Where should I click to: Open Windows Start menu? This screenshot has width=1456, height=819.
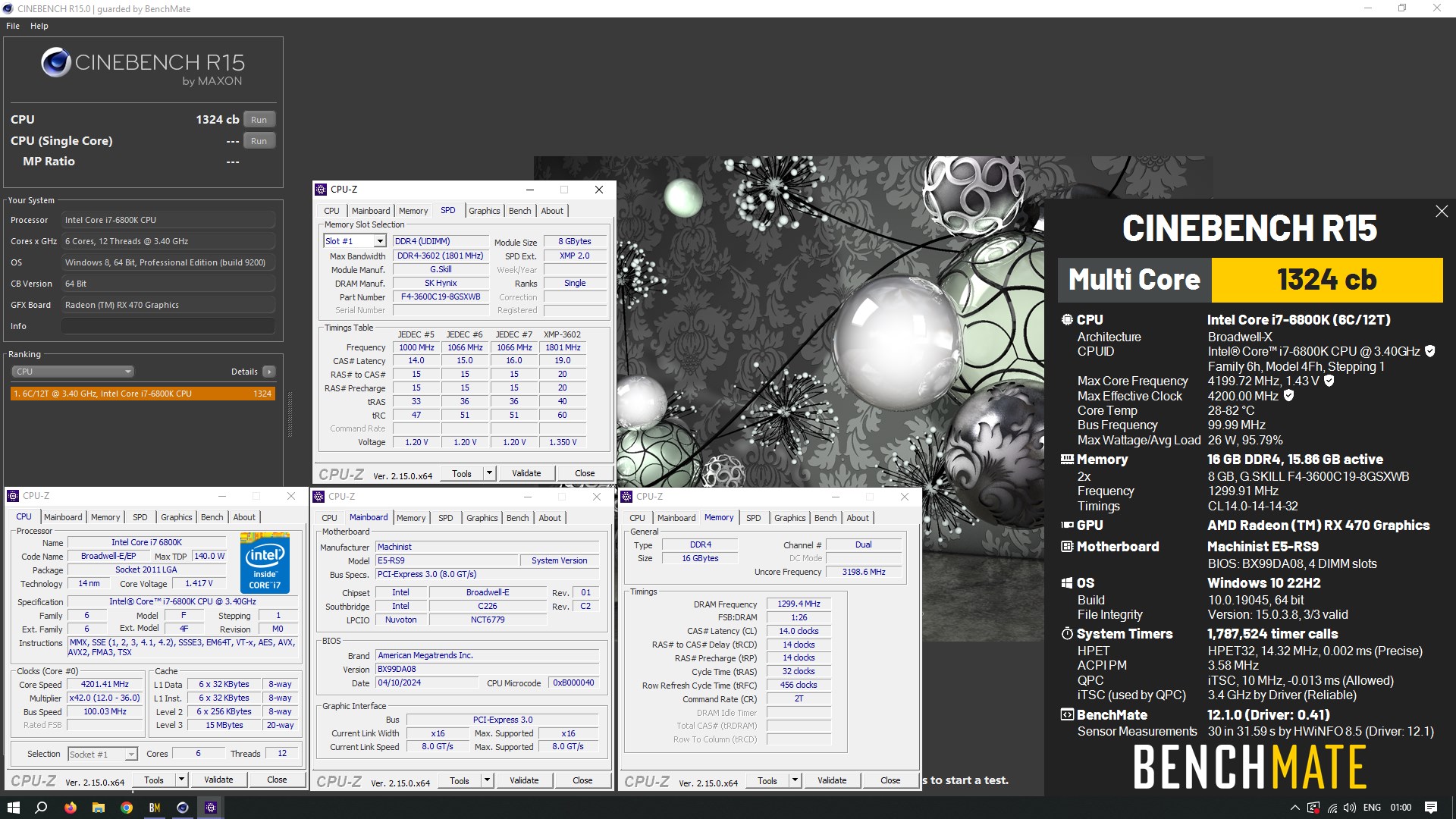coord(12,808)
